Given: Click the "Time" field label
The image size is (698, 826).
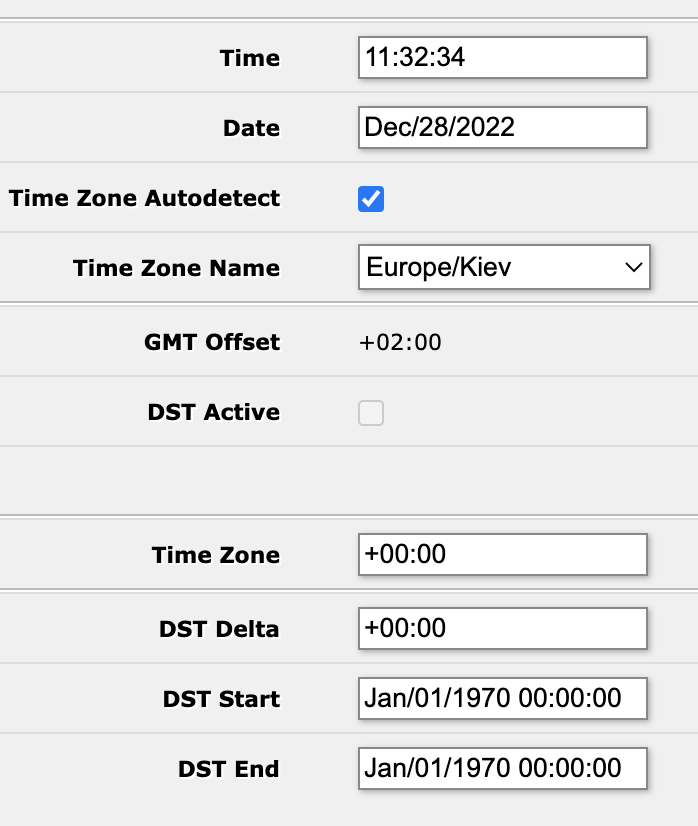Looking at the screenshot, I should 250,59.
